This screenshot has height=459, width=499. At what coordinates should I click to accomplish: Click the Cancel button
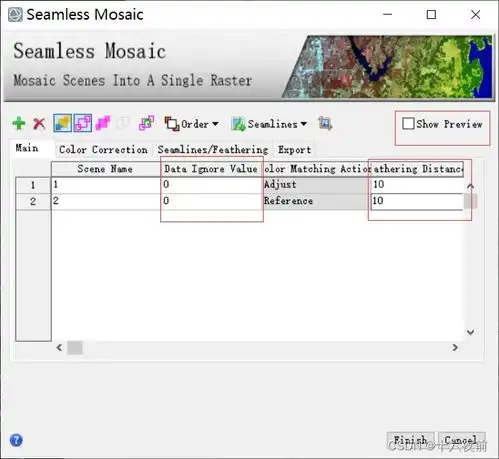[461, 440]
